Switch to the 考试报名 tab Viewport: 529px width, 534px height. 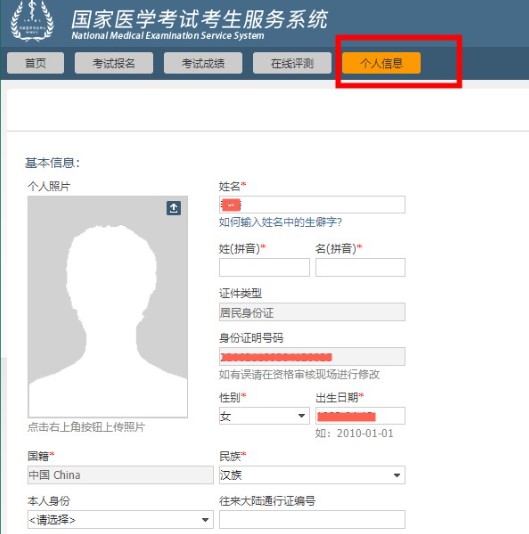coord(114,63)
